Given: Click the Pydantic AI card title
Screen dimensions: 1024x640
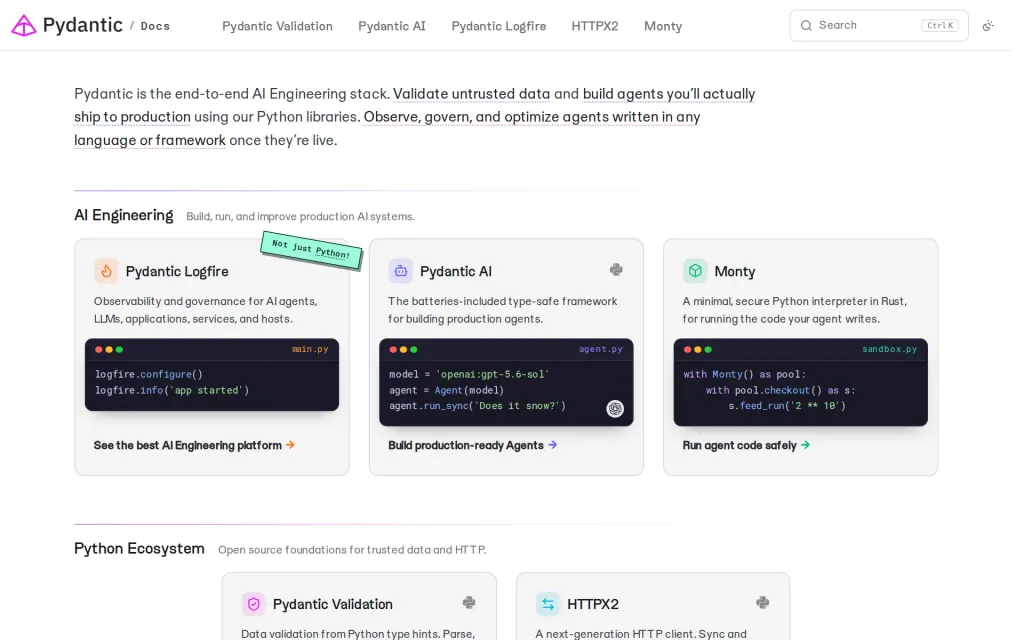Looking at the screenshot, I should (x=456, y=272).
